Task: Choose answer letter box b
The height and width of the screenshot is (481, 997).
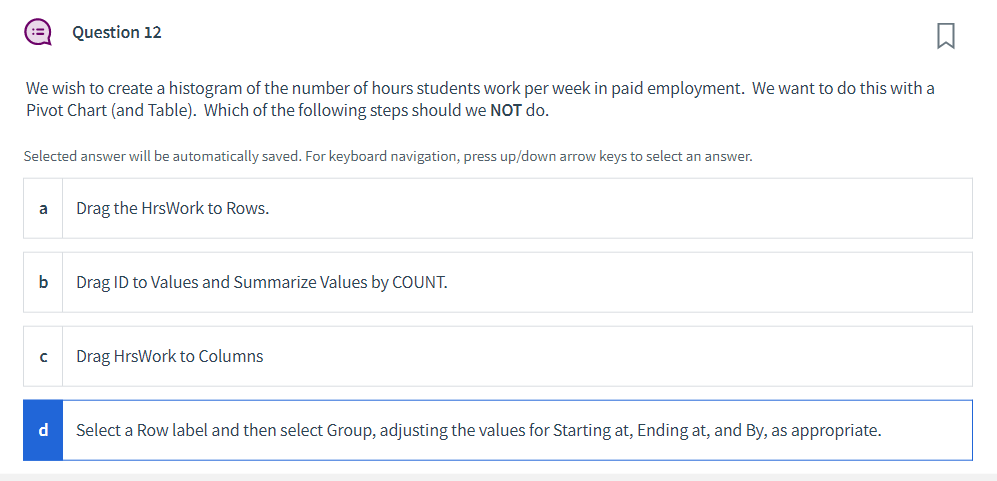Action: (43, 282)
